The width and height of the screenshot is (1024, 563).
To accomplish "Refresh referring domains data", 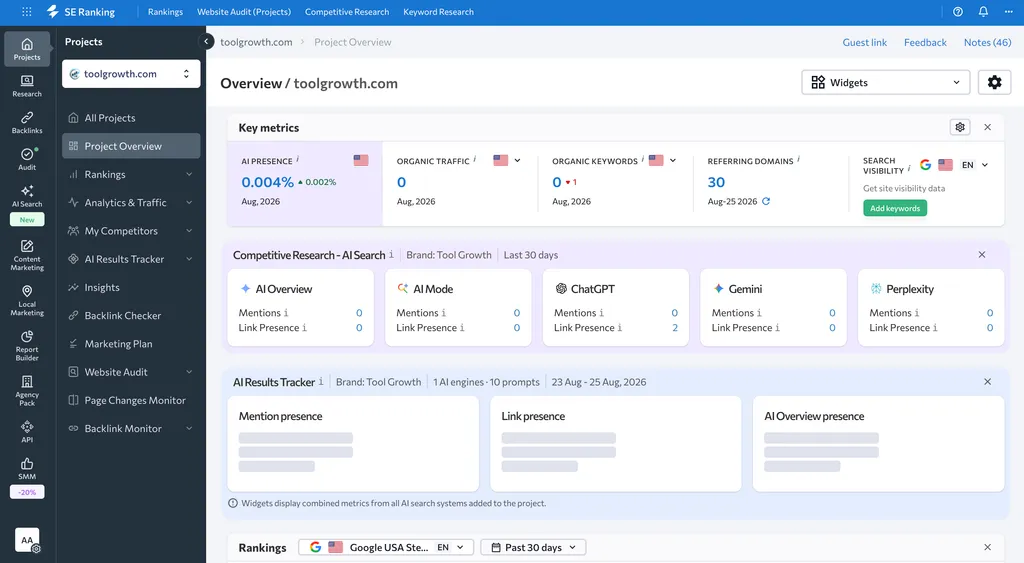I will coord(766,201).
